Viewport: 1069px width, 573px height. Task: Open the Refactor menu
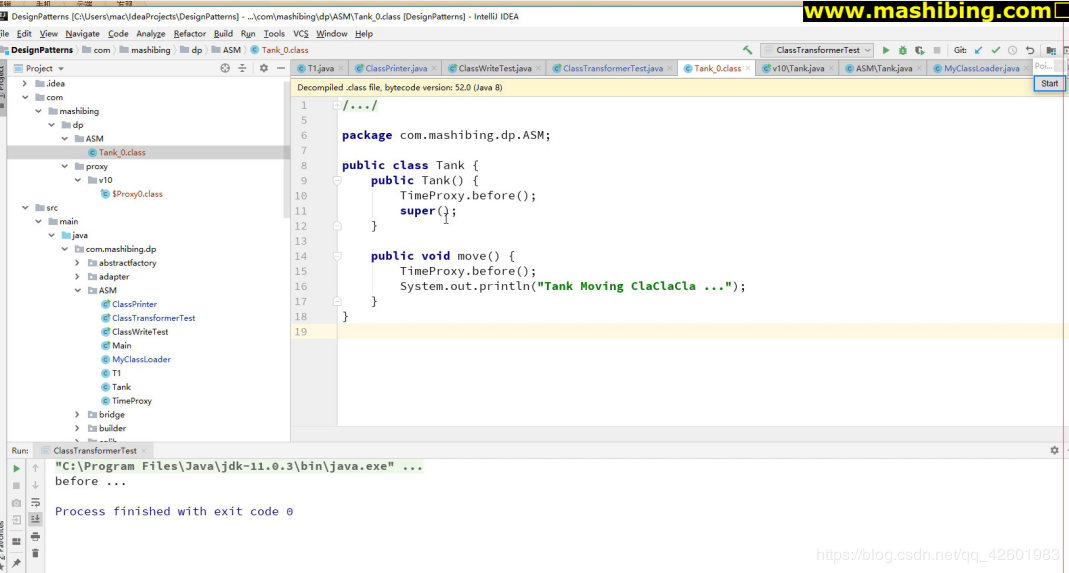(190, 33)
